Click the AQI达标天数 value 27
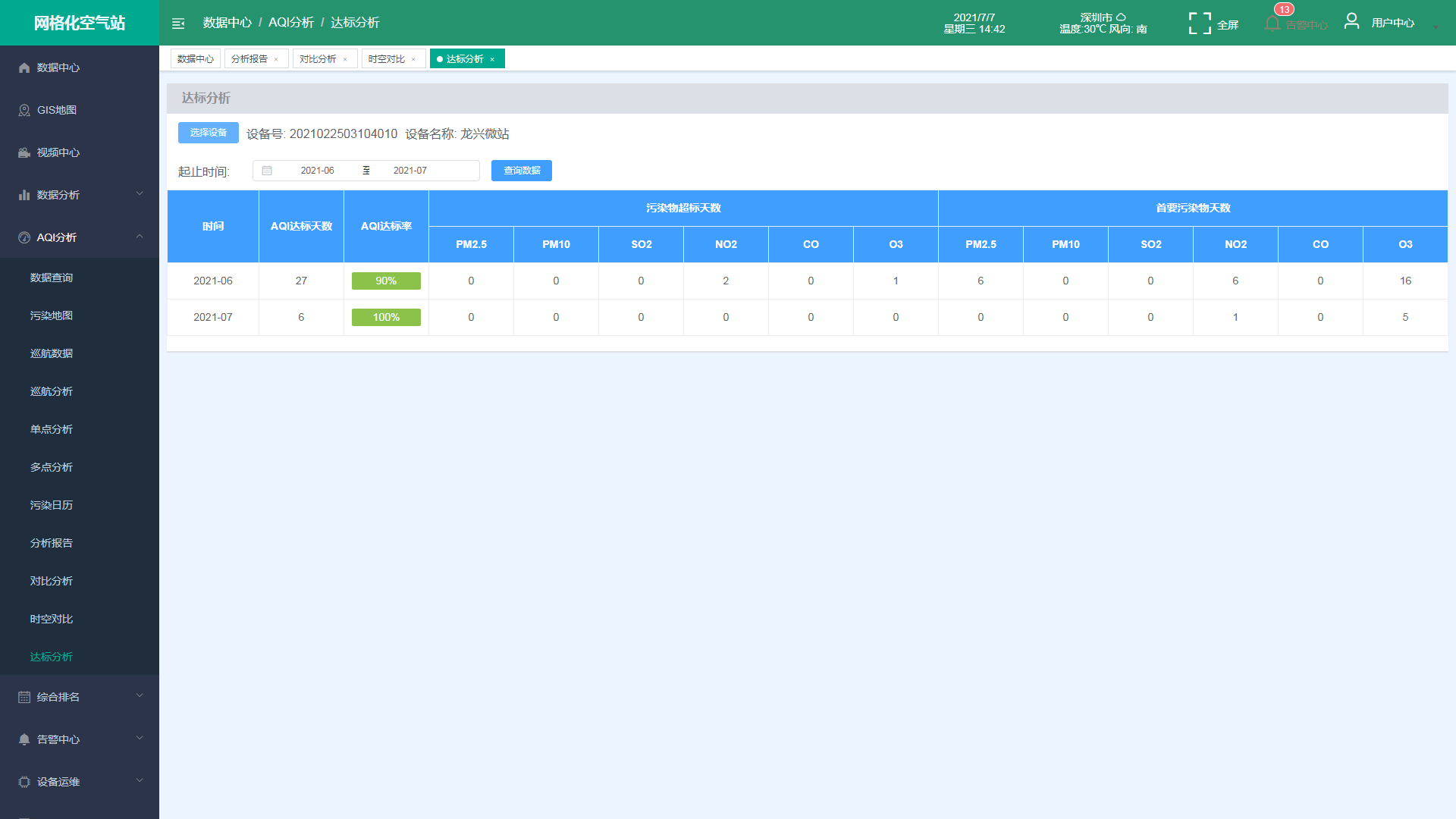 301,281
